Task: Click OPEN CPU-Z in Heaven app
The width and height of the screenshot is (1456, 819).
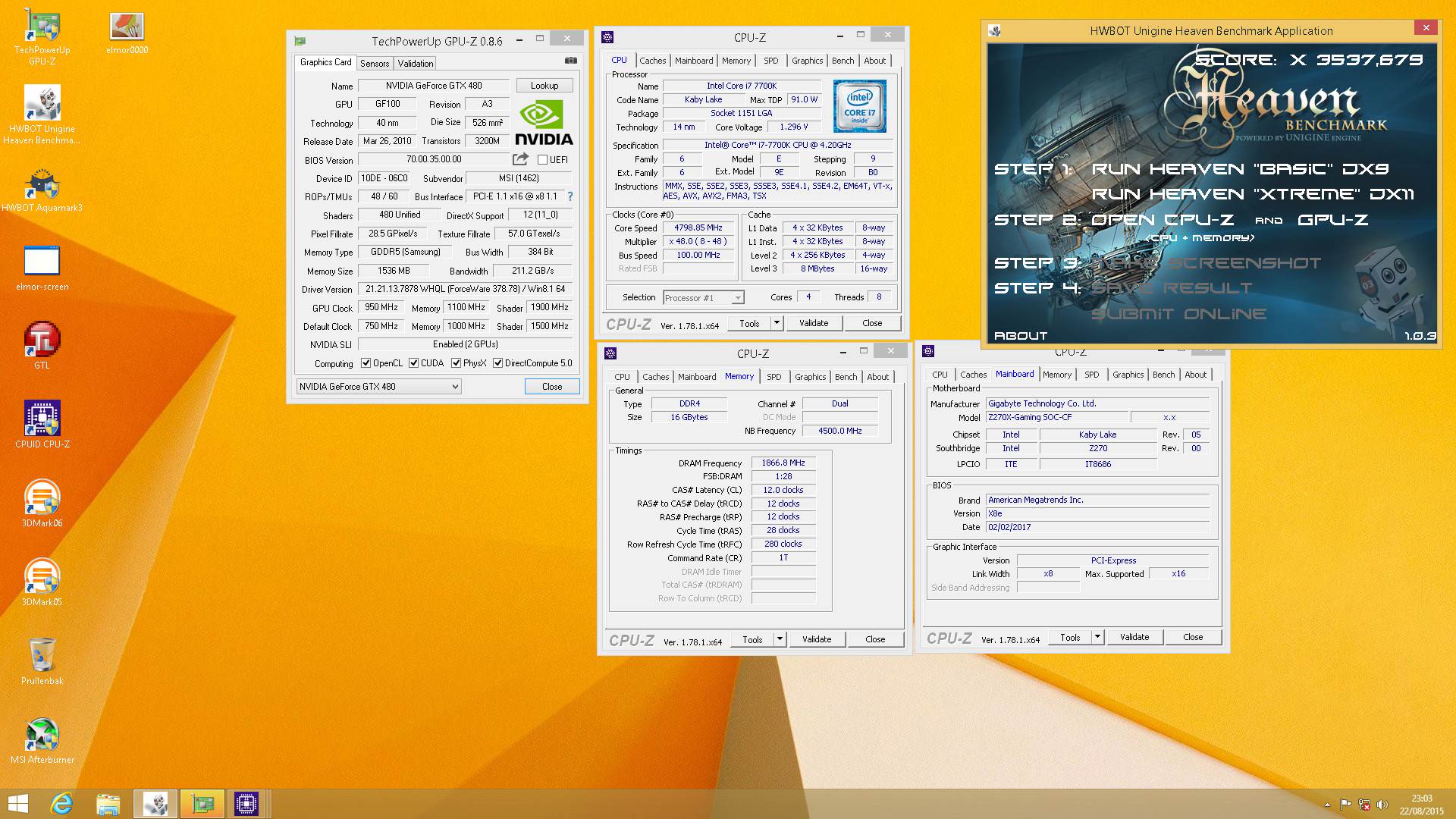Action: (1163, 220)
